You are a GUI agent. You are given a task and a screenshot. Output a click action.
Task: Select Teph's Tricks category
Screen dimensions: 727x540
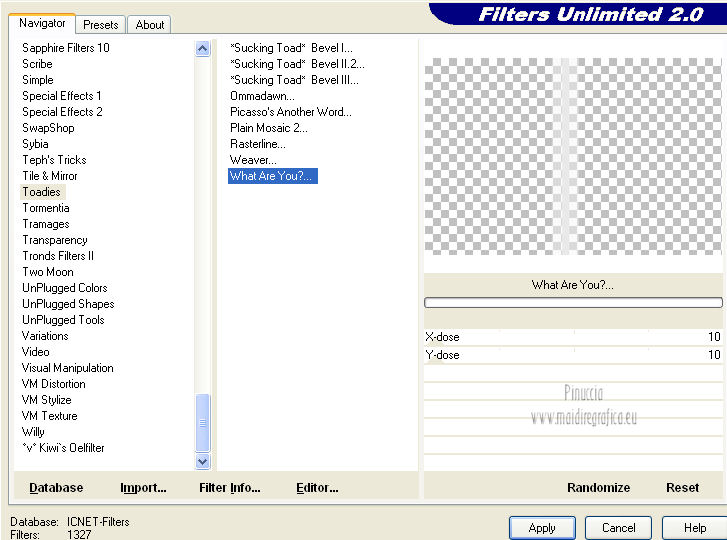point(54,160)
